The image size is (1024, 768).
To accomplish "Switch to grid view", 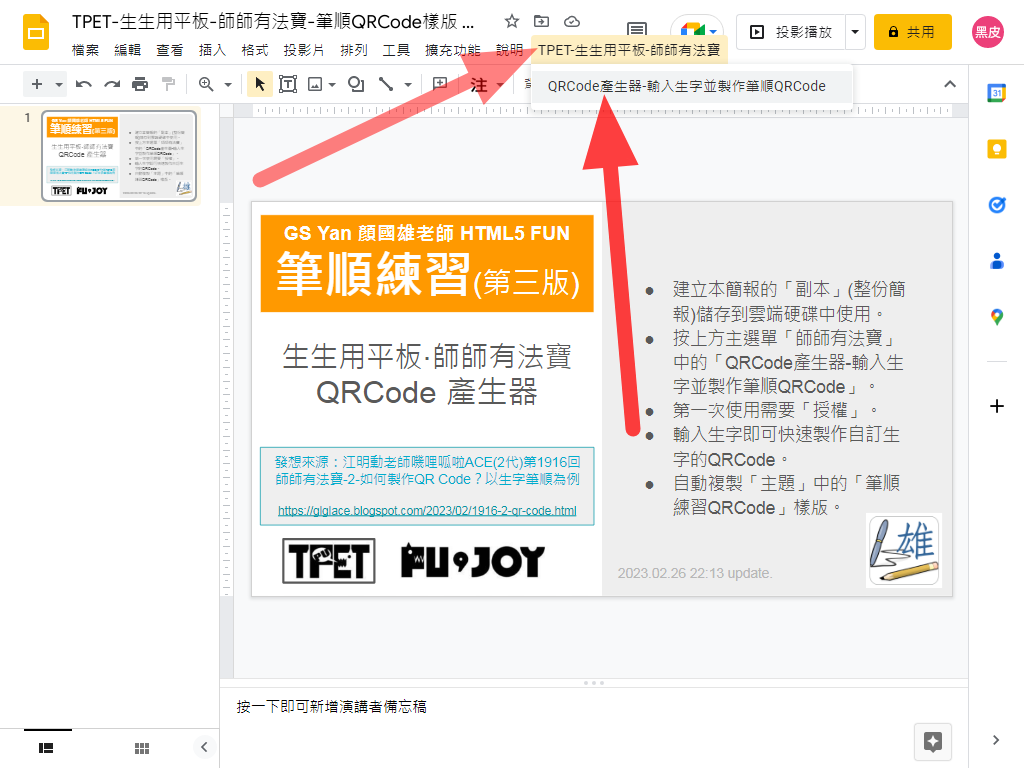I will click(142, 748).
